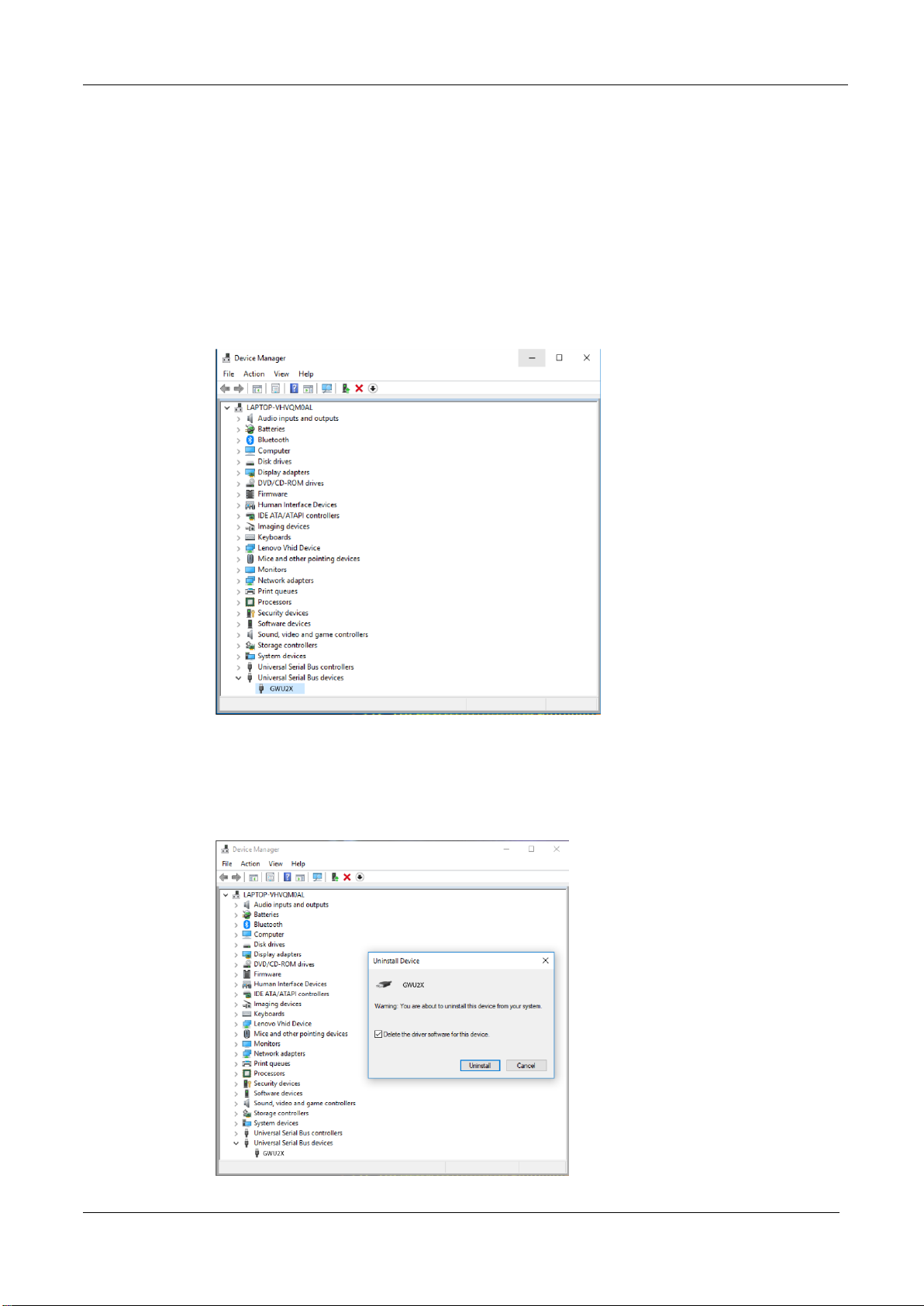Select Imaging devices in upper Device Manager
Image resolution: width=924 pixels, height=1306 pixels.
[284, 526]
